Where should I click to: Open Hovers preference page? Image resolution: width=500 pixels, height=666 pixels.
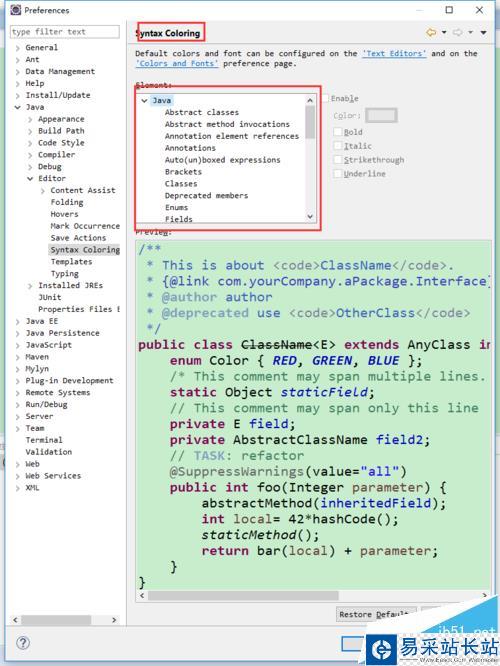pyautogui.click(x=64, y=214)
